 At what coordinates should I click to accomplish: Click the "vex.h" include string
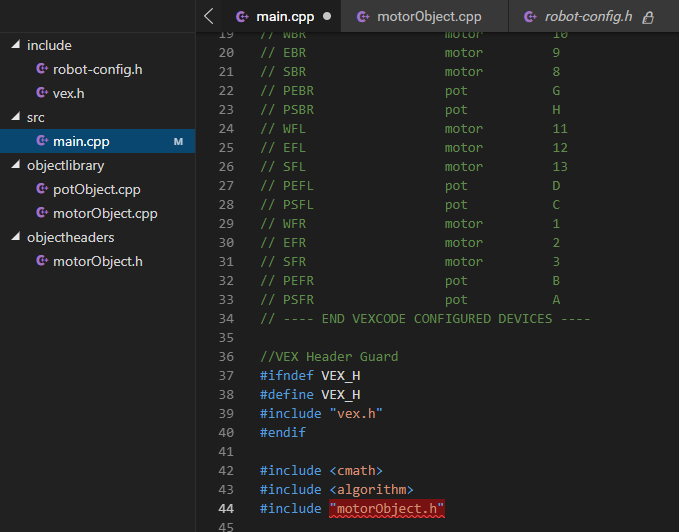coord(356,414)
